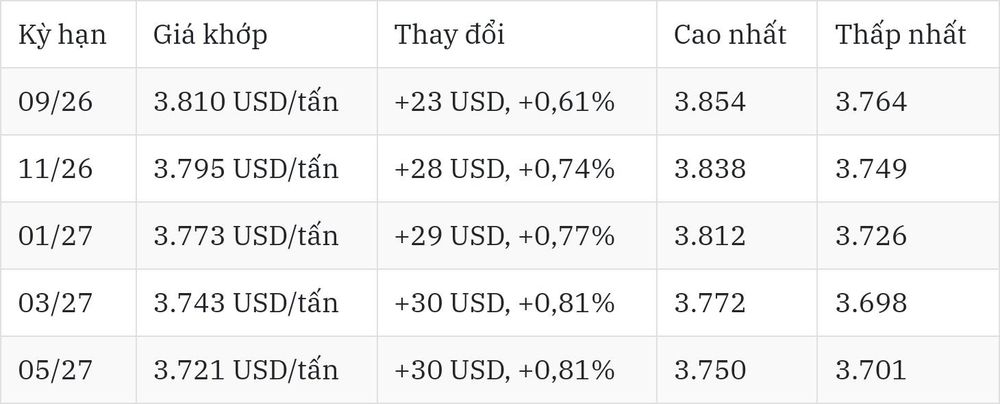Click the 'Cao nhất' column header

730,35
